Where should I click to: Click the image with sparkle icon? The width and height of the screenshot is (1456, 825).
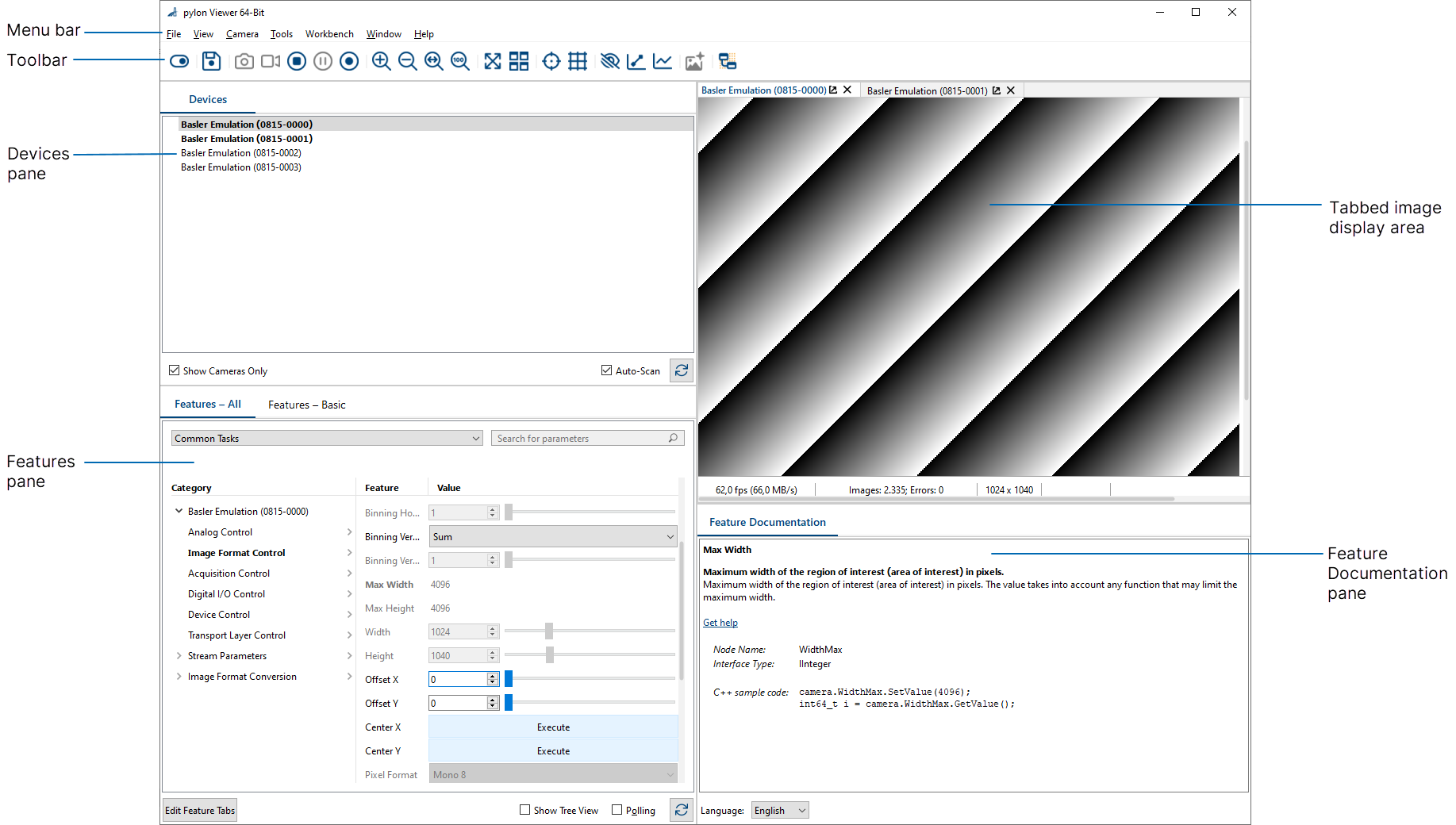tap(695, 61)
